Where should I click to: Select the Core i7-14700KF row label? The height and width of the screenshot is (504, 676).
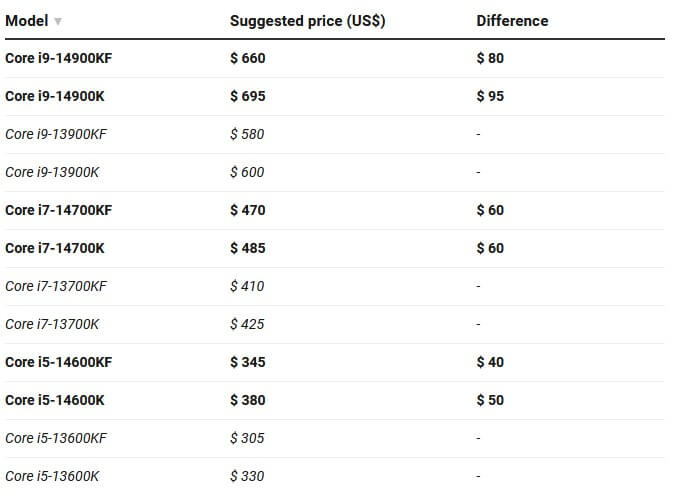click(x=58, y=210)
